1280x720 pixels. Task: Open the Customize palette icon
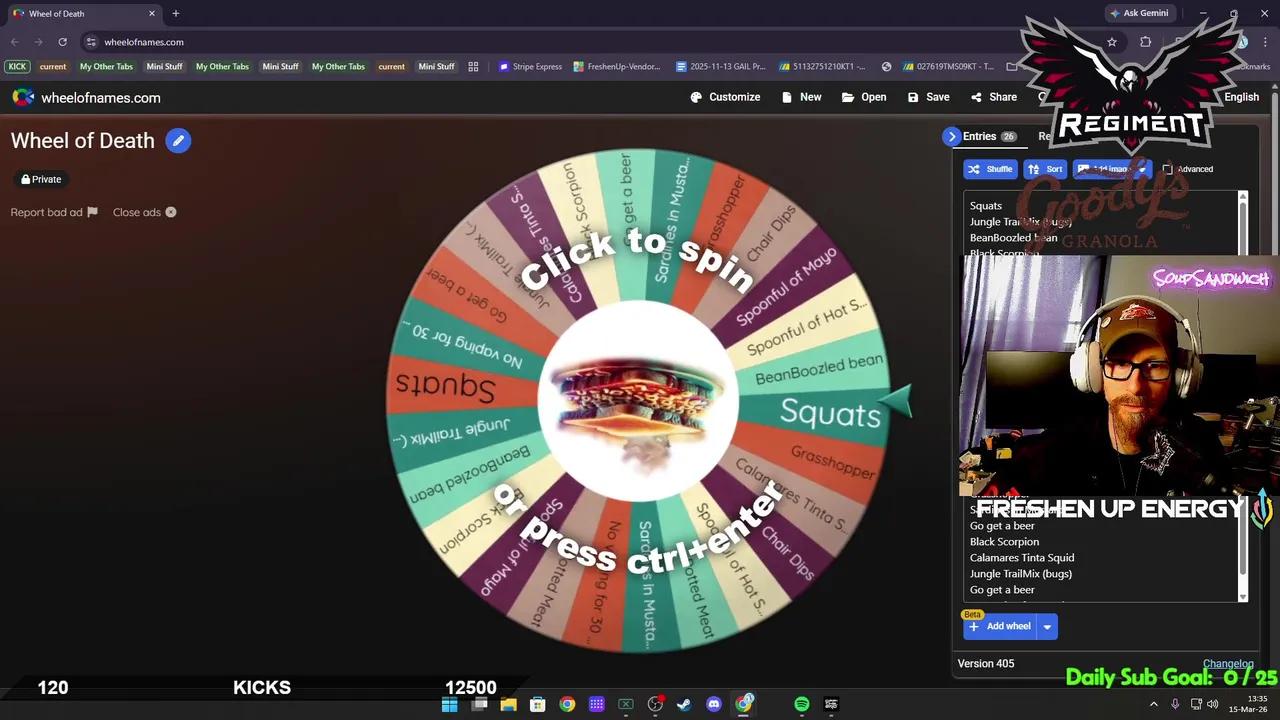[x=697, y=97]
